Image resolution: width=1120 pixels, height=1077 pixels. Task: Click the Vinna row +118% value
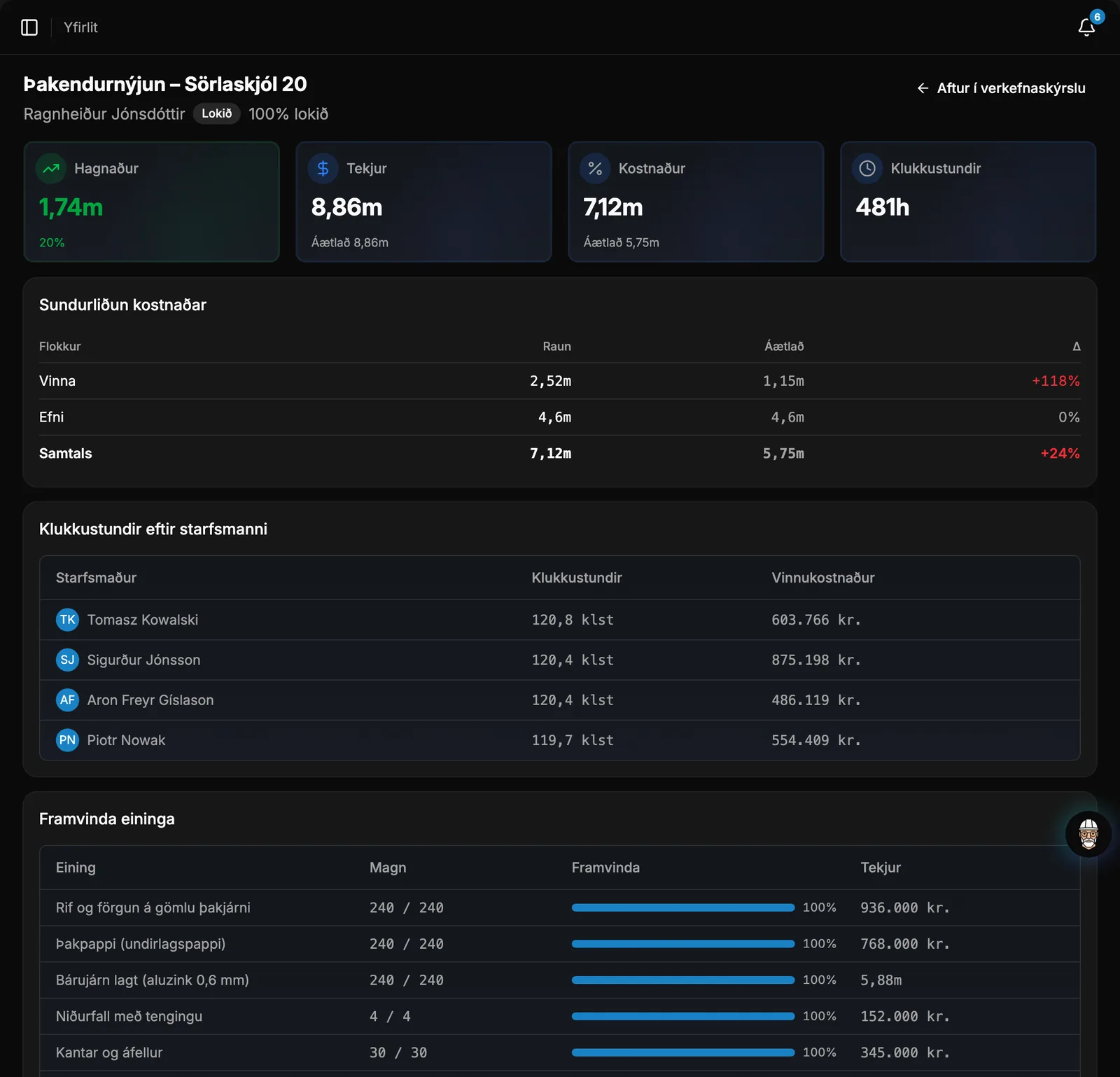tap(1056, 381)
